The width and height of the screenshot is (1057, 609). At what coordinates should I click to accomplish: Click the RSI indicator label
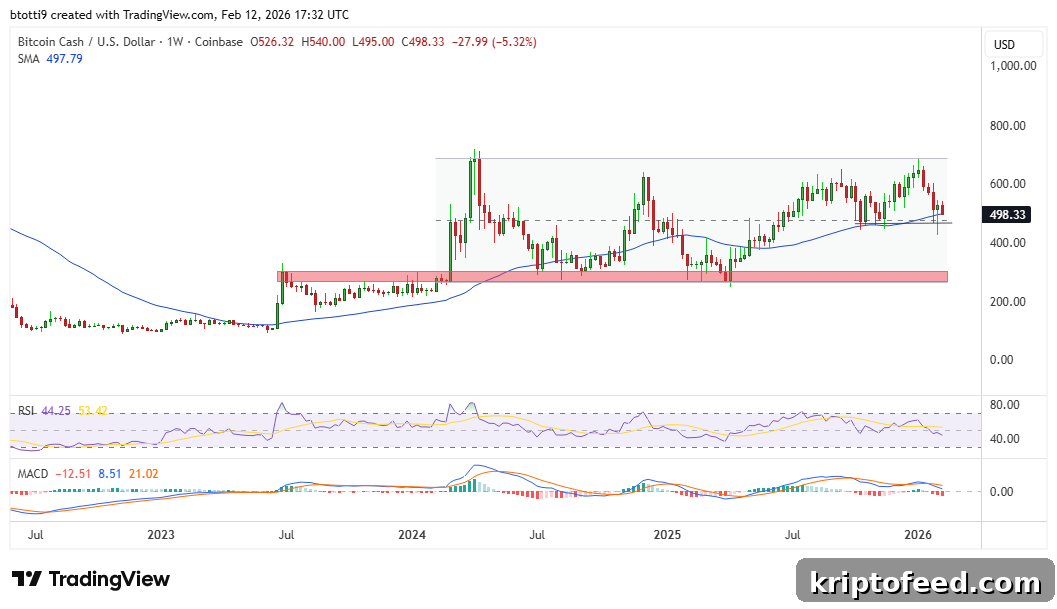(26, 411)
